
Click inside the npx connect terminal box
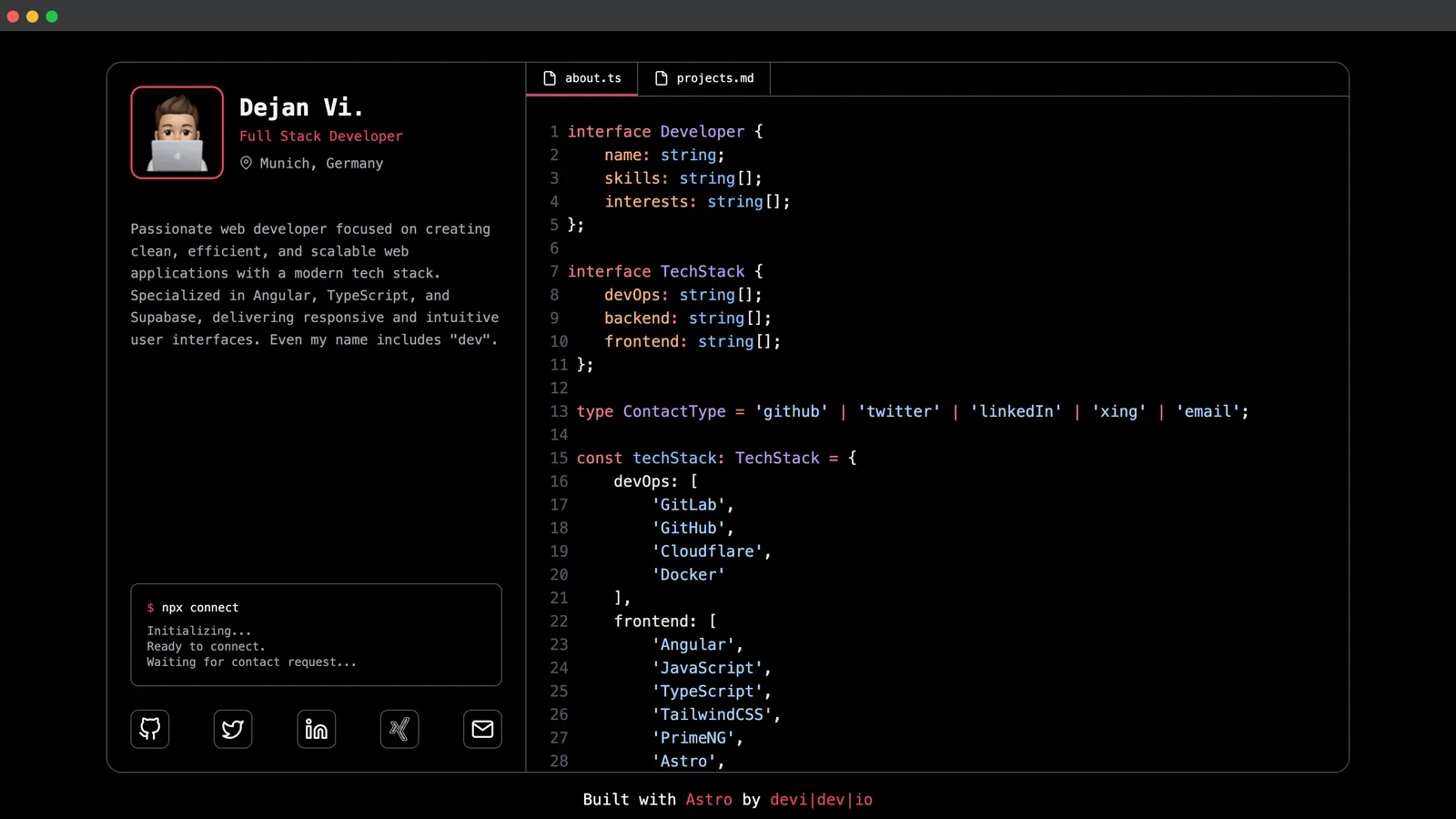pos(316,634)
